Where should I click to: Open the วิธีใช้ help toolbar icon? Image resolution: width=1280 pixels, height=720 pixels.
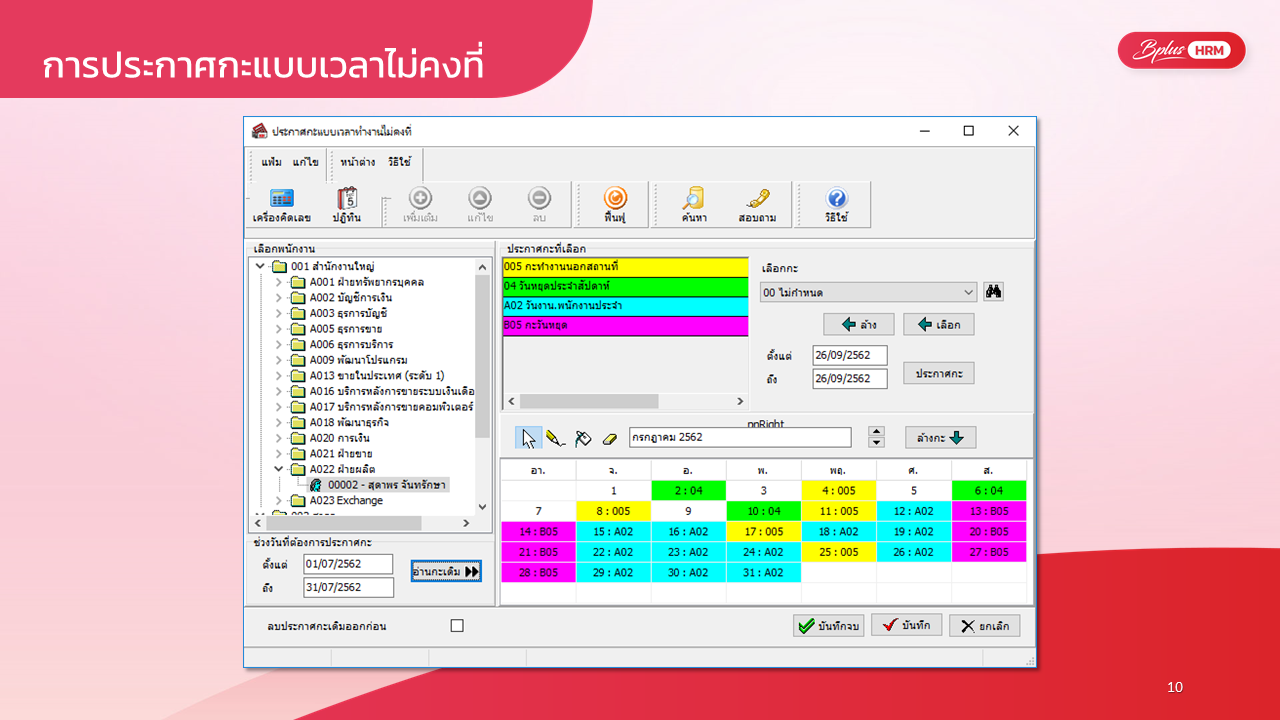point(837,205)
